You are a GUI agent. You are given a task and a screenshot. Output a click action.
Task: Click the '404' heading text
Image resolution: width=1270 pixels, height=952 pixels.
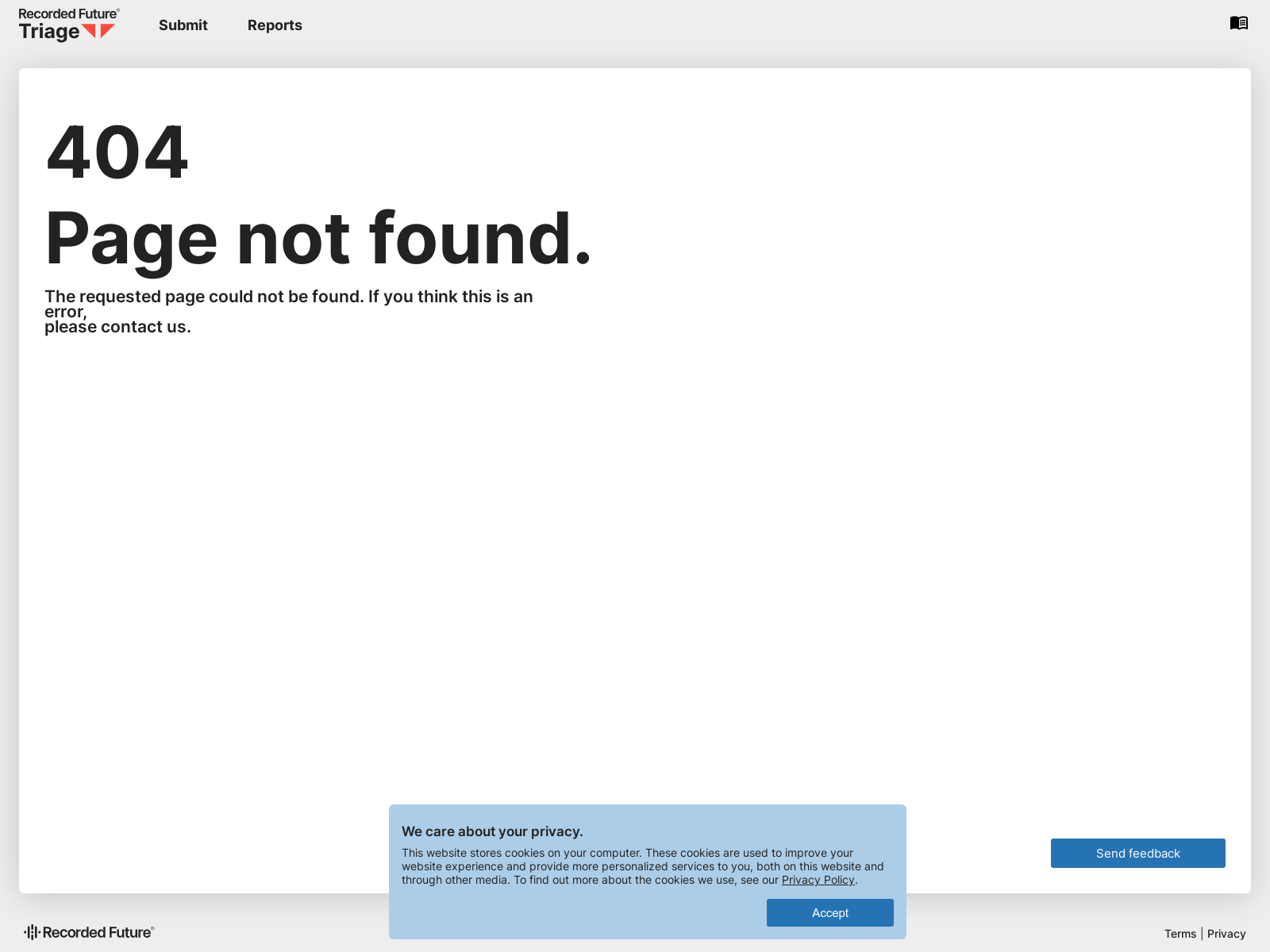coord(117,152)
